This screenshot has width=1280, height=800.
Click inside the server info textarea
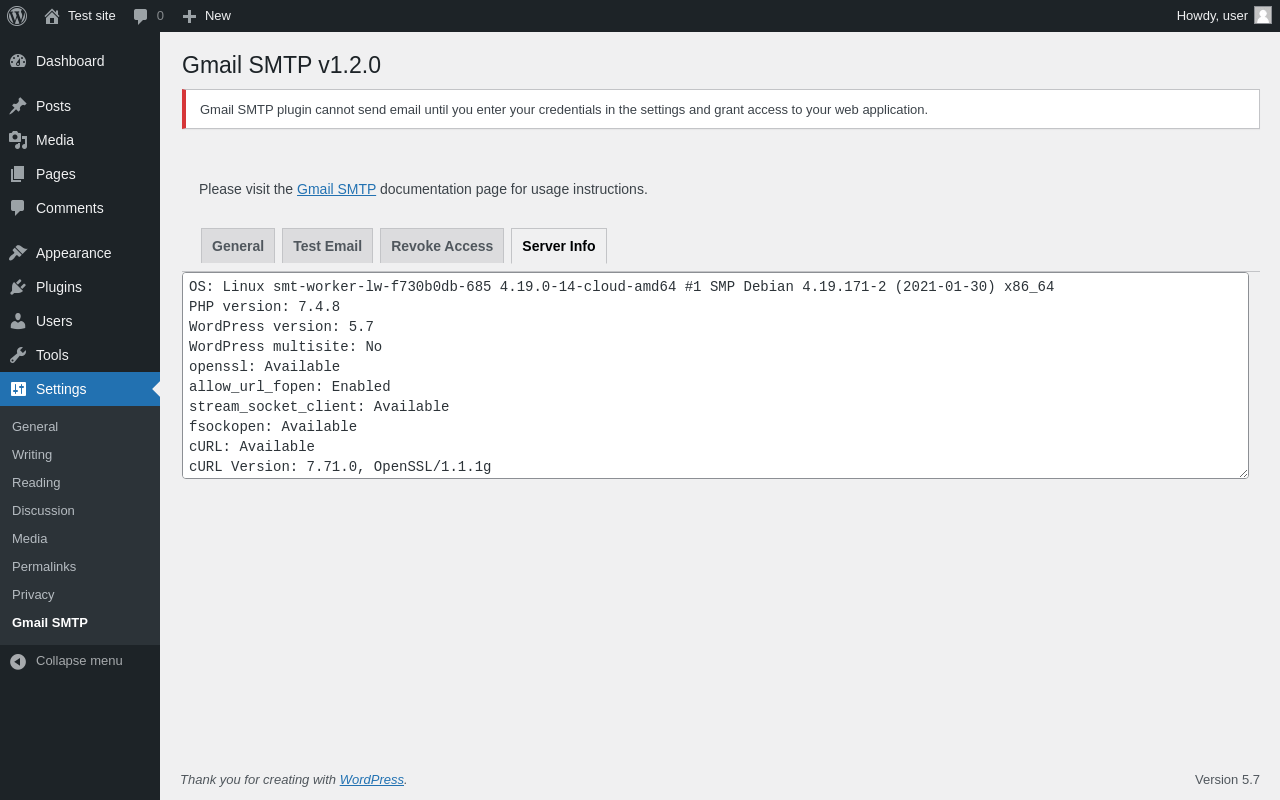point(715,375)
